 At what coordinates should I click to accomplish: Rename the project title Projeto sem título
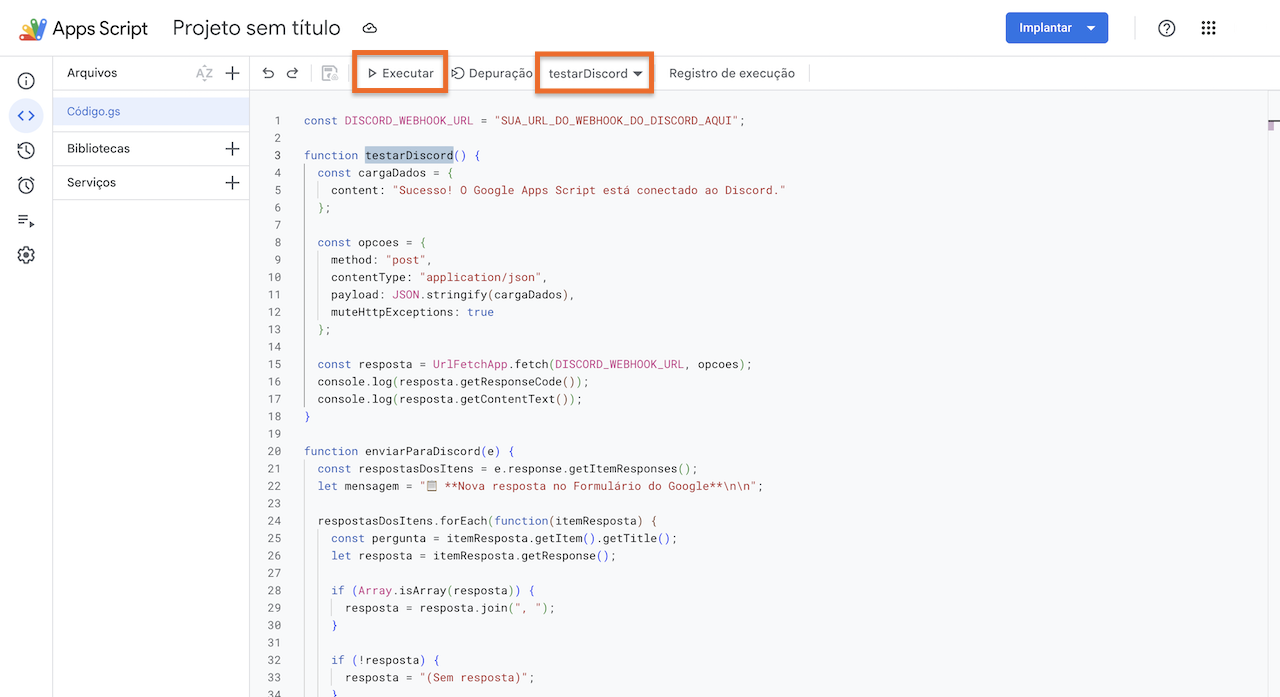256,28
